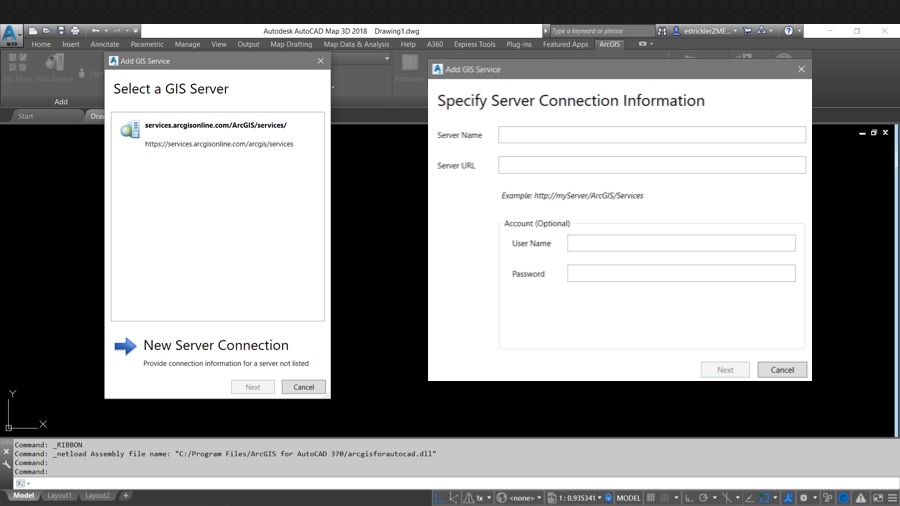Click New Server Connection link
Viewport: 900px width, 506px height.
tap(216, 345)
